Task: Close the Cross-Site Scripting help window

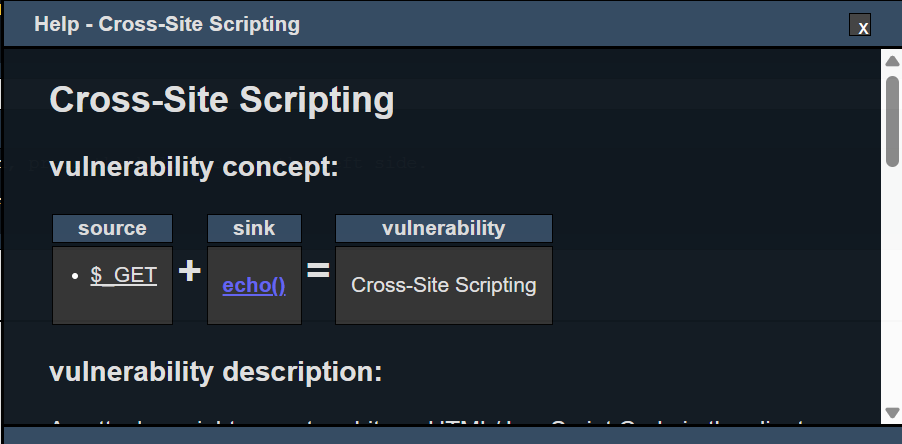Action: 860,26
